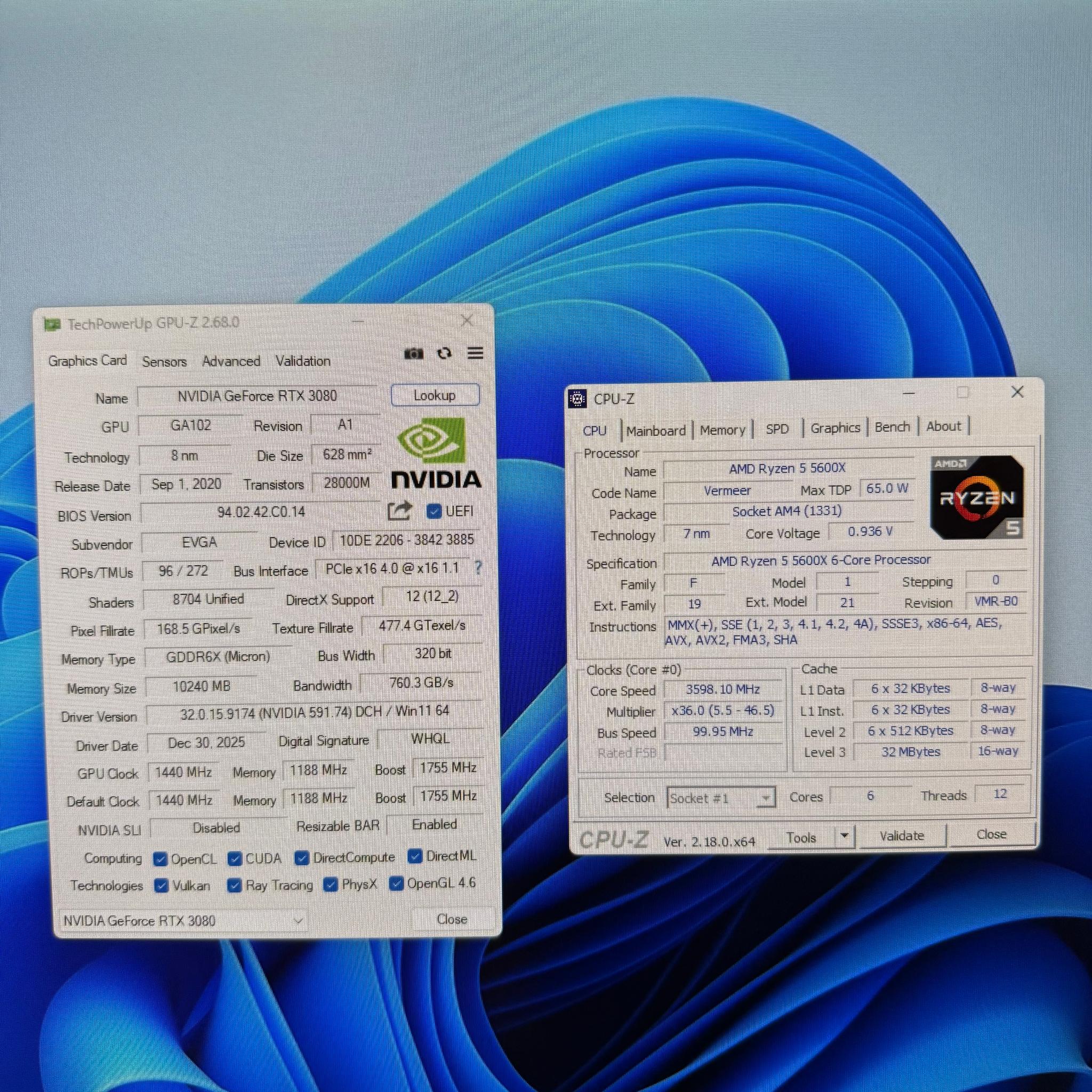
Task: Click the Texture Fillrate 477.4 GTexel/s field
Action: coord(422,625)
